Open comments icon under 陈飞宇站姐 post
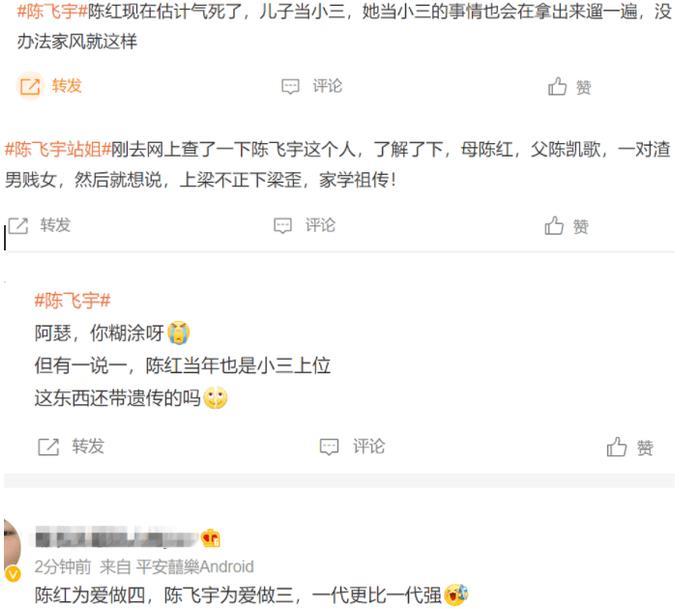The height and width of the screenshot is (609, 700). (x=283, y=225)
